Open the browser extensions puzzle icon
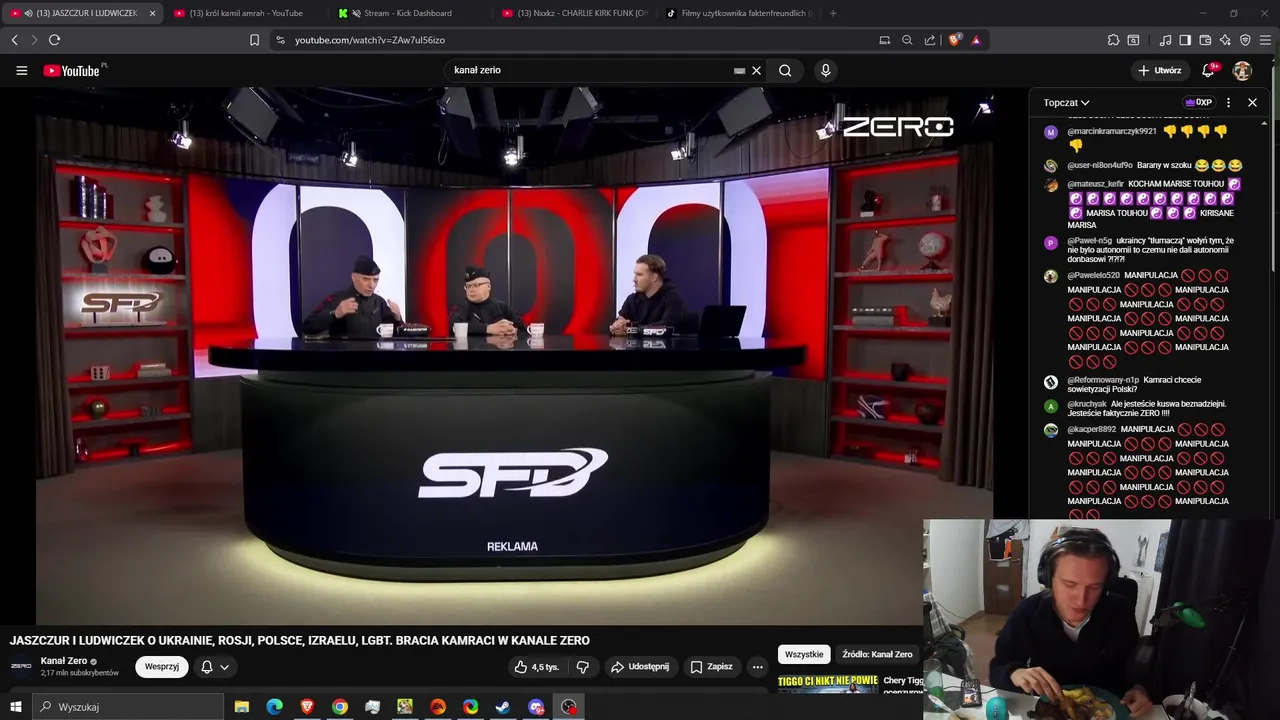 point(1113,40)
